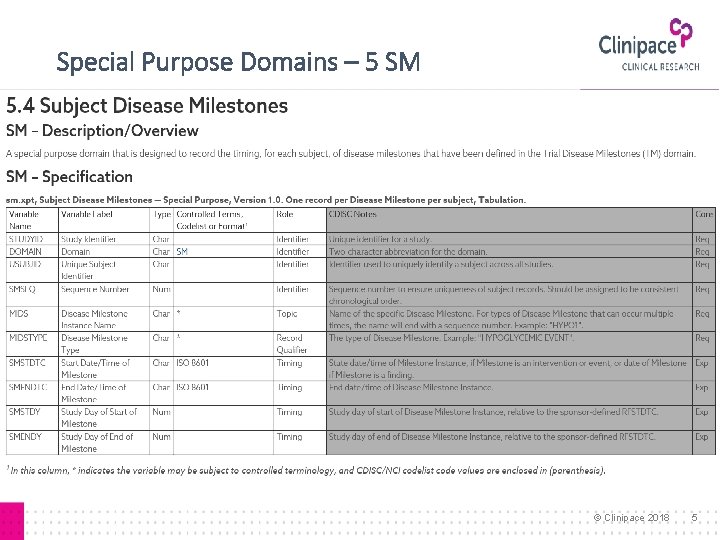
Task: Click 'ISO 8601' in the SMSTDTC row
Action: [x=192, y=362]
